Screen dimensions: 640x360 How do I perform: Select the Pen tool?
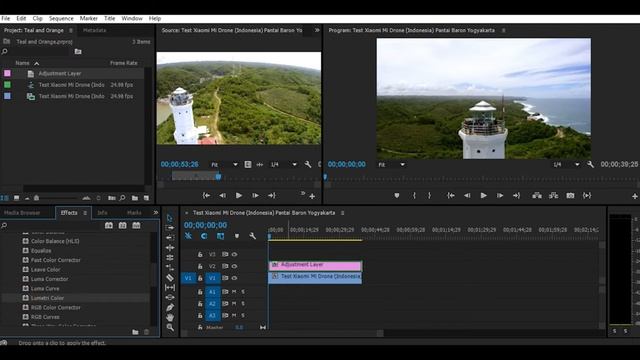(x=170, y=307)
